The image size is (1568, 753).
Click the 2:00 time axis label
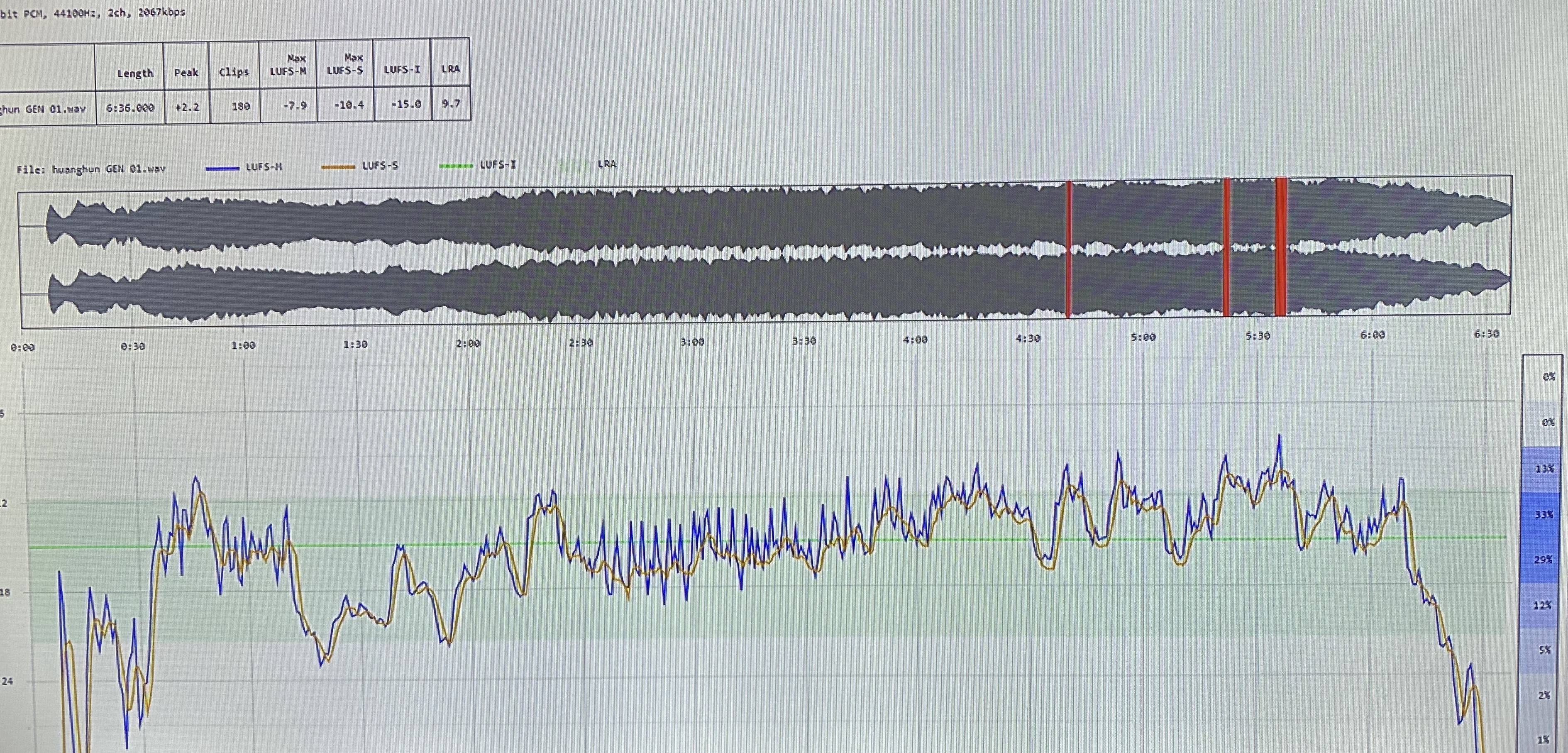(468, 343)
